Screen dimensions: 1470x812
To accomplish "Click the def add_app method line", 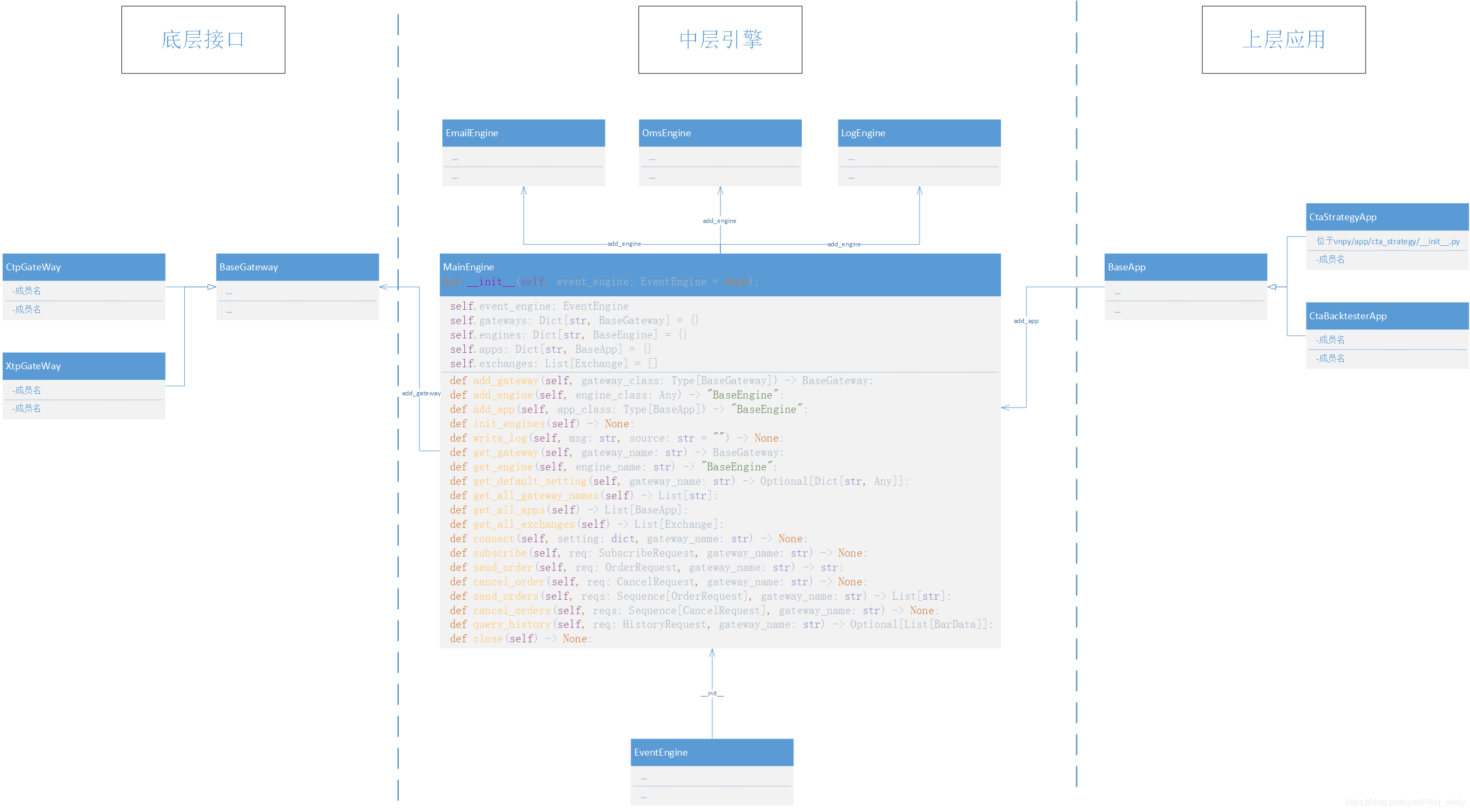I will click(629, 409).
